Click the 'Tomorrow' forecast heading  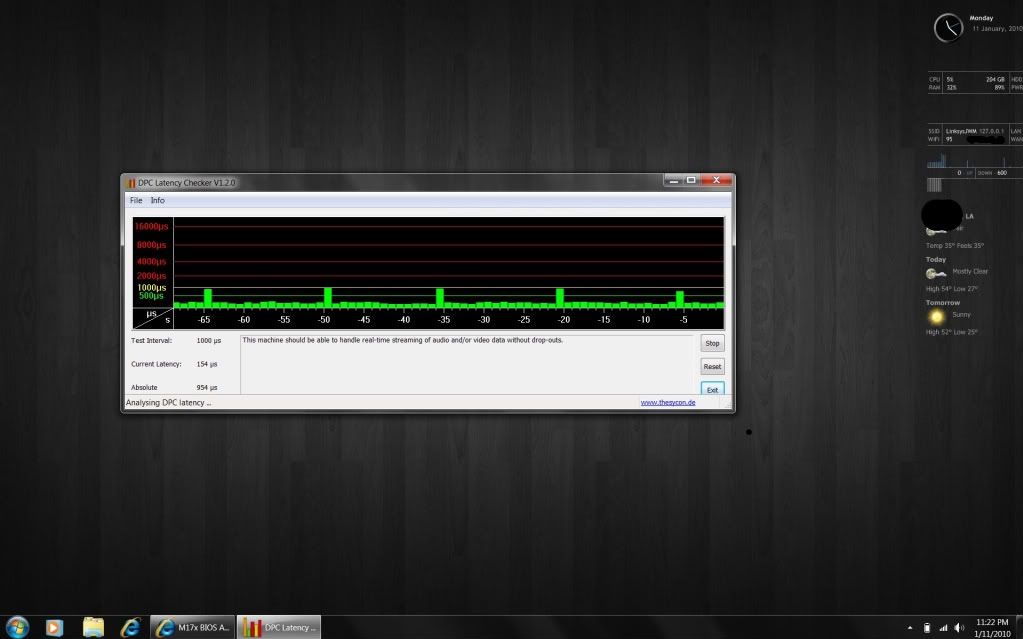coord(943,303)
